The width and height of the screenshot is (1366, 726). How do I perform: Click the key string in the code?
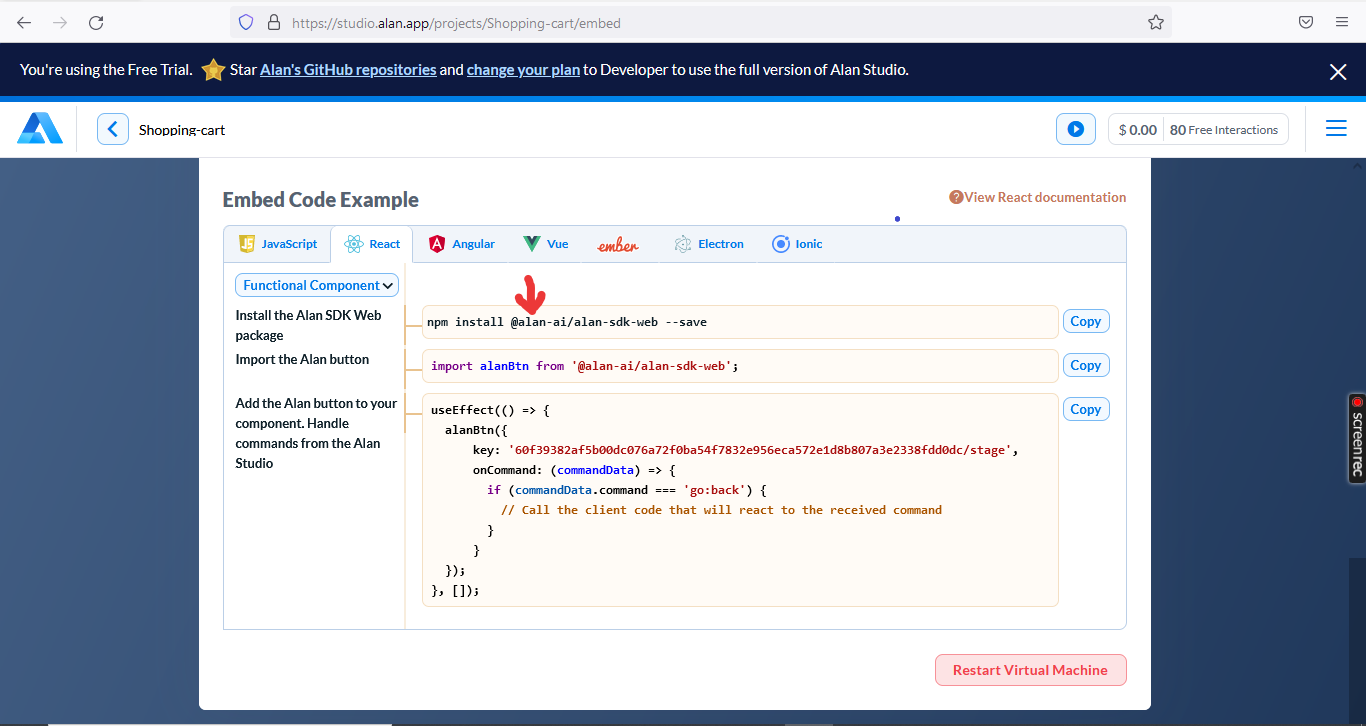[x=762, y=450]
